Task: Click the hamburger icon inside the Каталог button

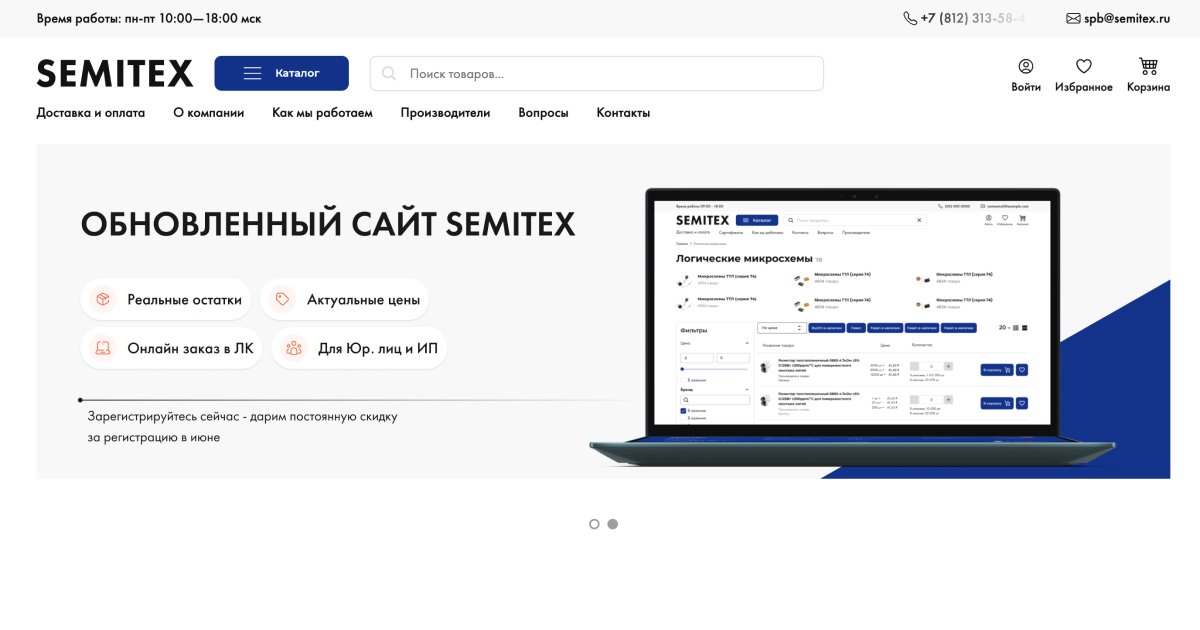Action: coord(252,72)
